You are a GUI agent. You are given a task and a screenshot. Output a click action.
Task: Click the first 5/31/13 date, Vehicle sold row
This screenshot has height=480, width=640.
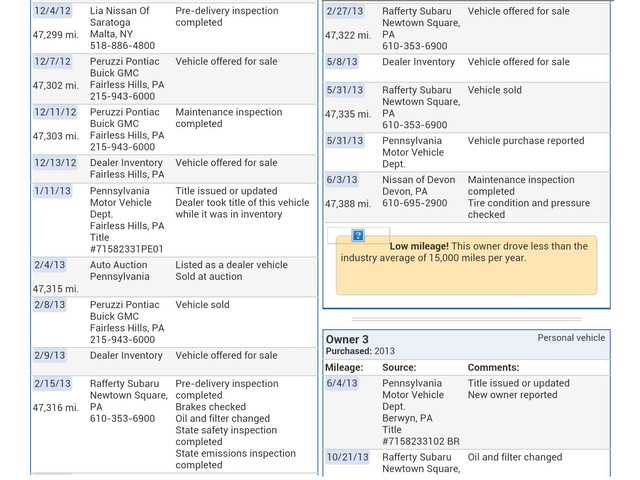point(344,90)
